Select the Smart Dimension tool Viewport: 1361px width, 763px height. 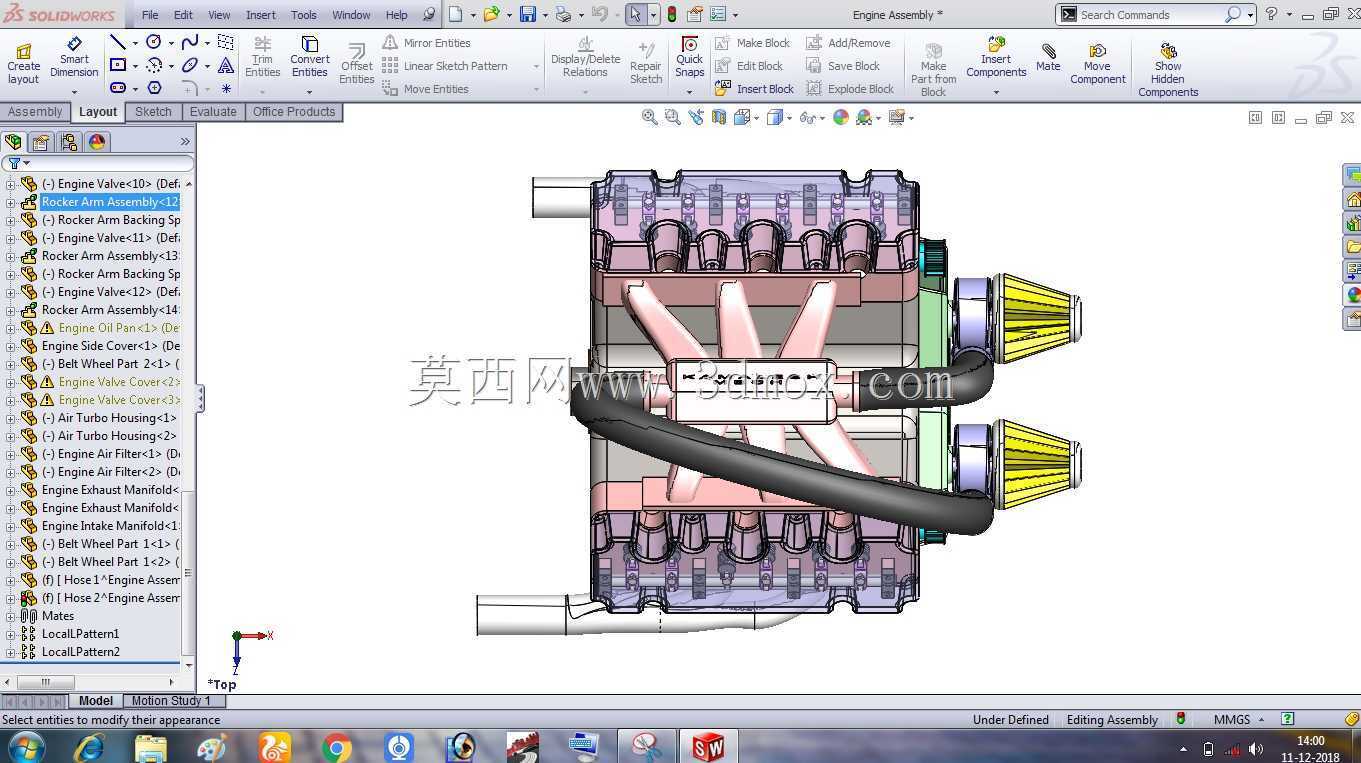tap(74, 58)
